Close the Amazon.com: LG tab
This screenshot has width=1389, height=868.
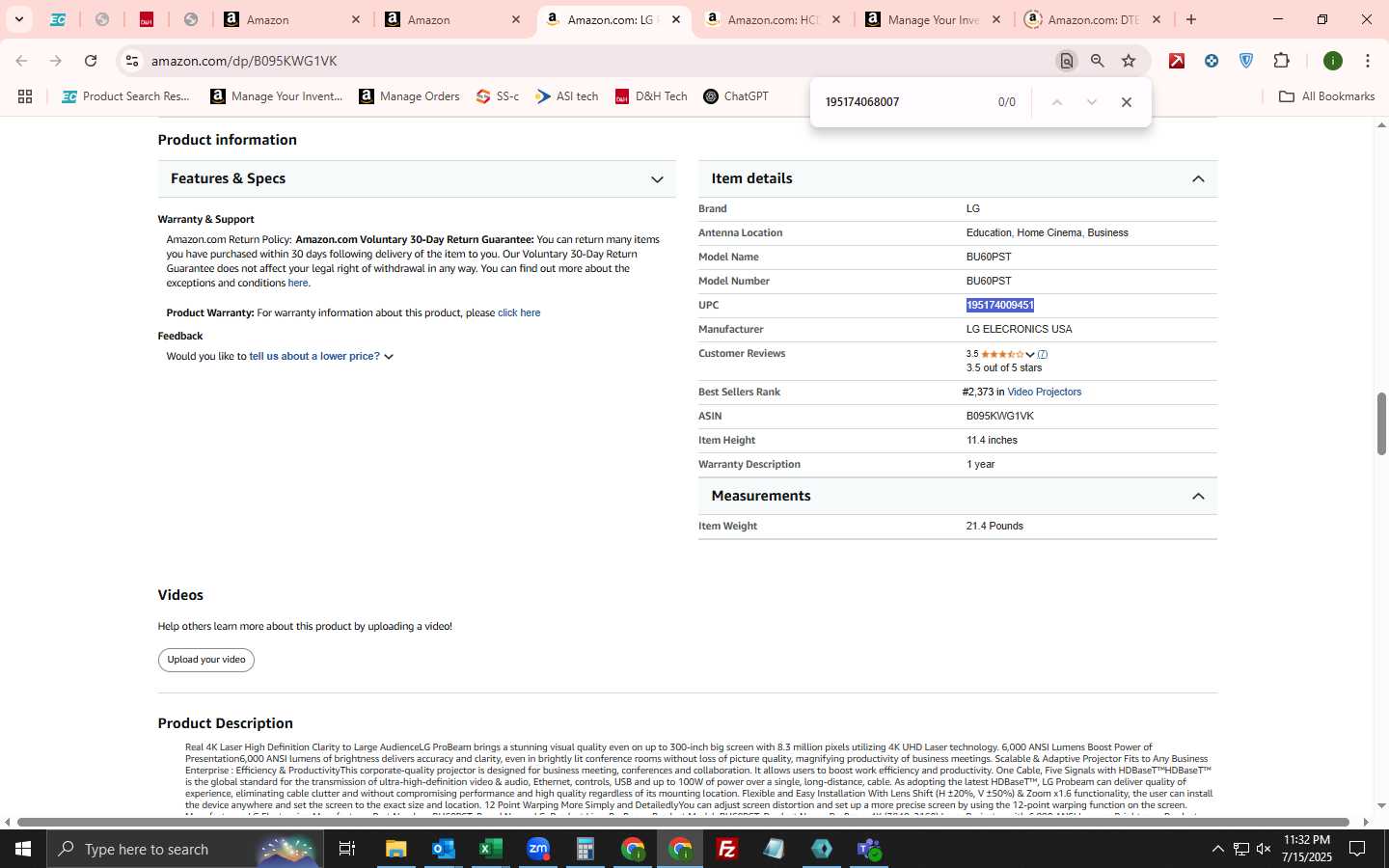(x=676, y=19)
